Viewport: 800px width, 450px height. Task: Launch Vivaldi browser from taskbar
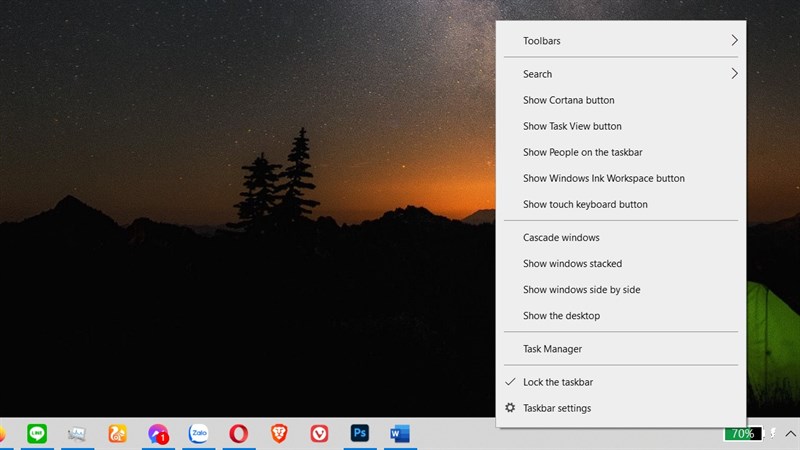(319, 433)
